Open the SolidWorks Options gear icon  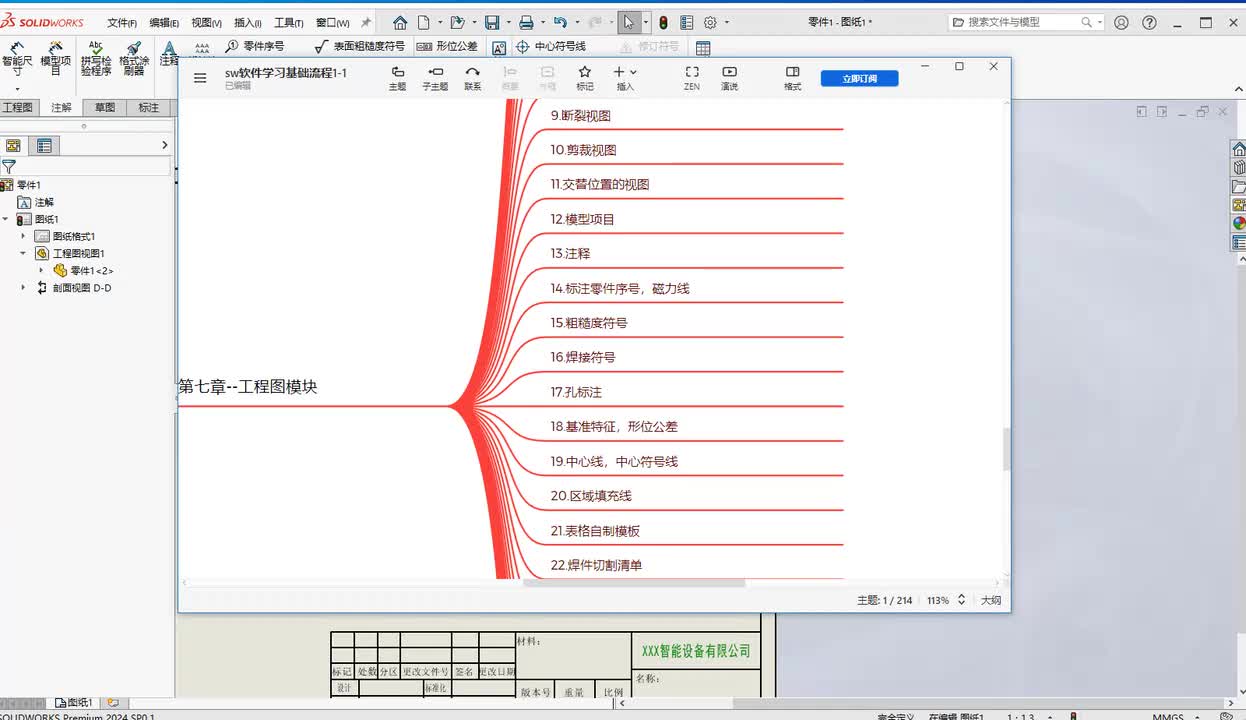pyautogui.click(x=710, y=22)
